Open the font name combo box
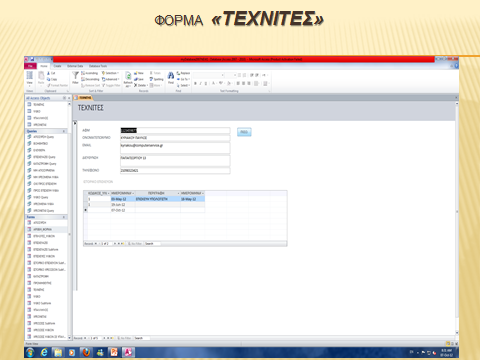The width and height of the screenshot is (480, 360). pyautogui.click(x=208, y=75)
